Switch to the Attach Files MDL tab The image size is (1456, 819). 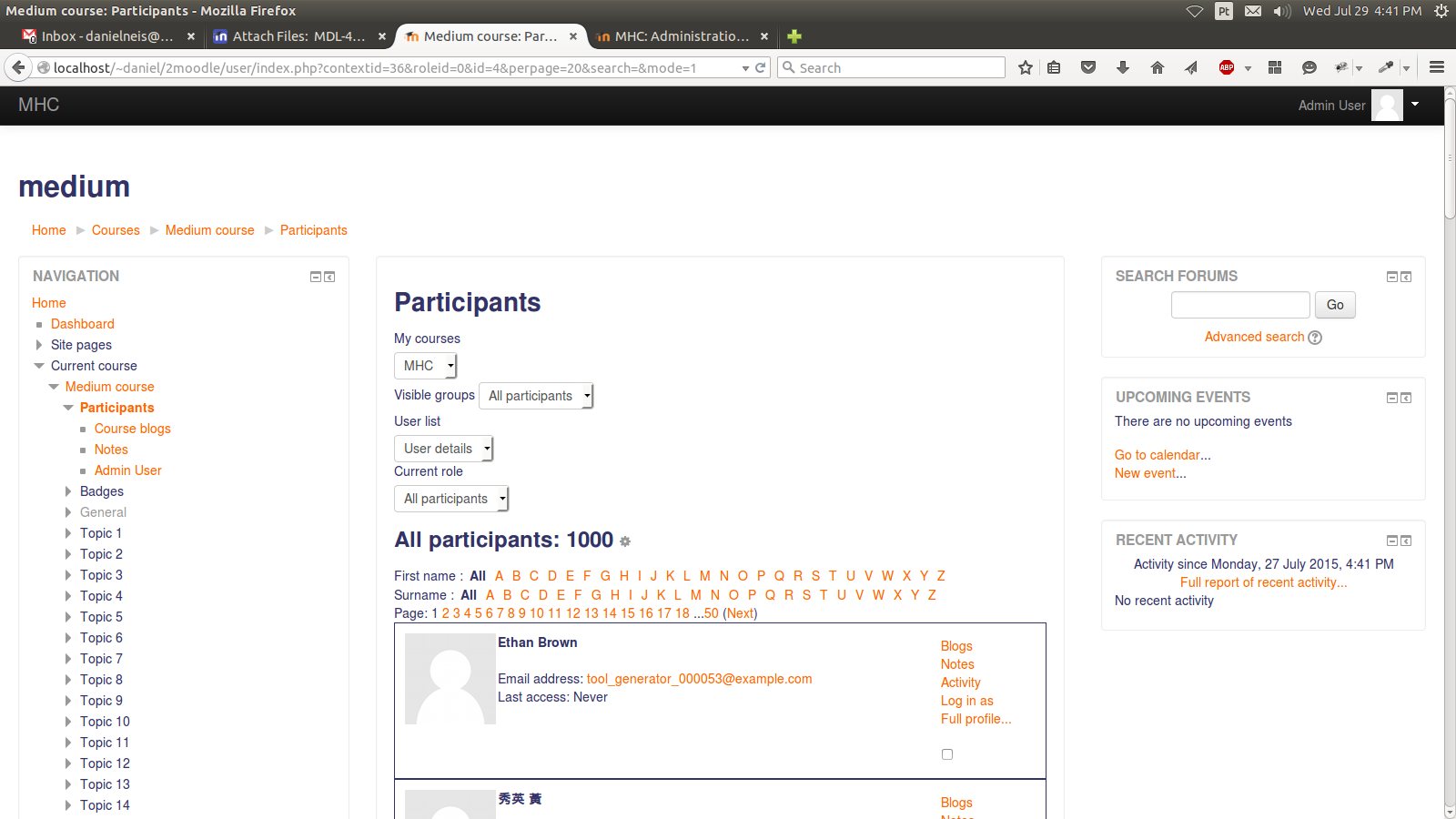click(x=298, y=36)
